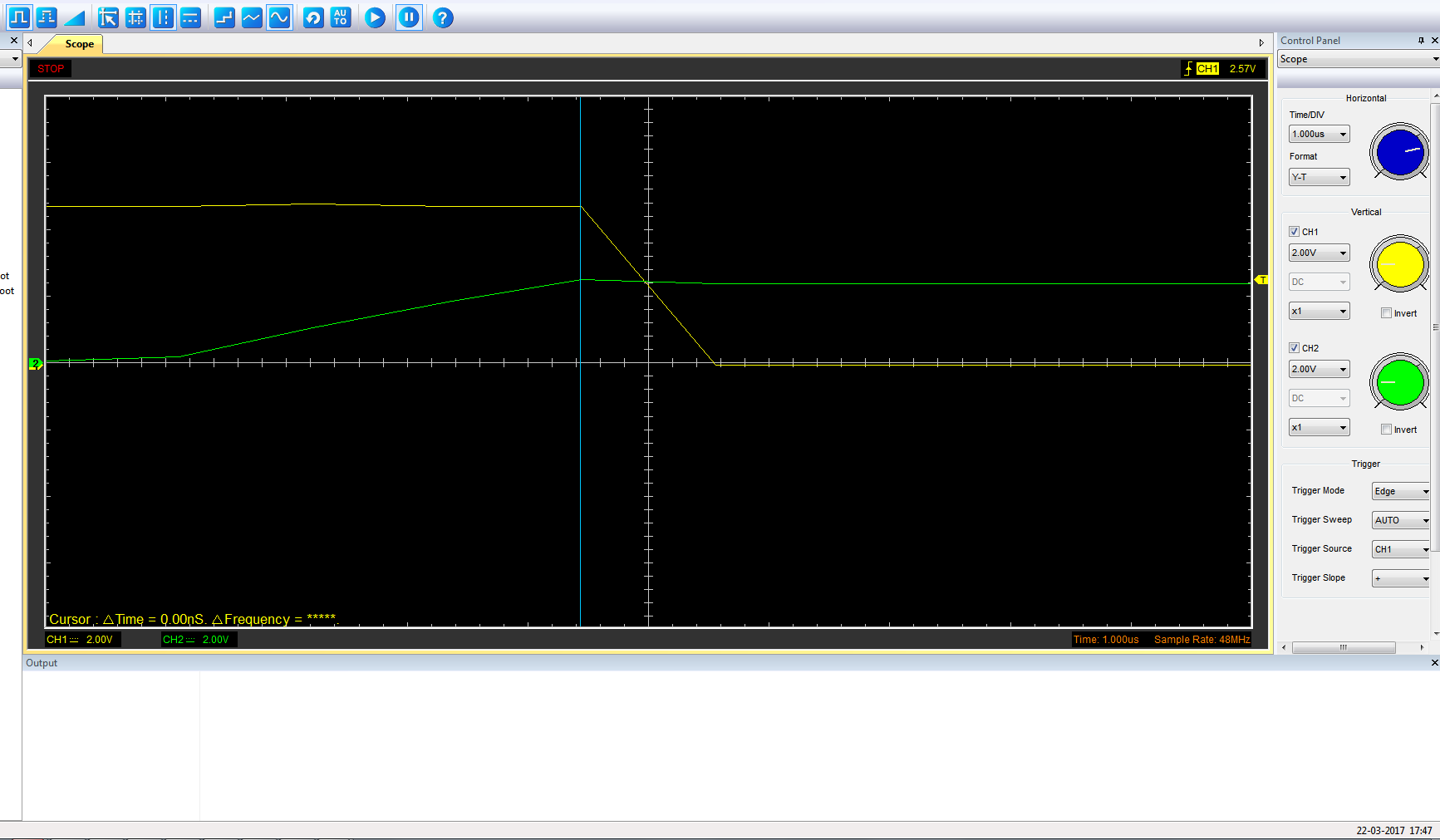Click the CH1 trigger level indicator
The height and width of the screenshot is (840, 1440).
[x=1222, y=69]
